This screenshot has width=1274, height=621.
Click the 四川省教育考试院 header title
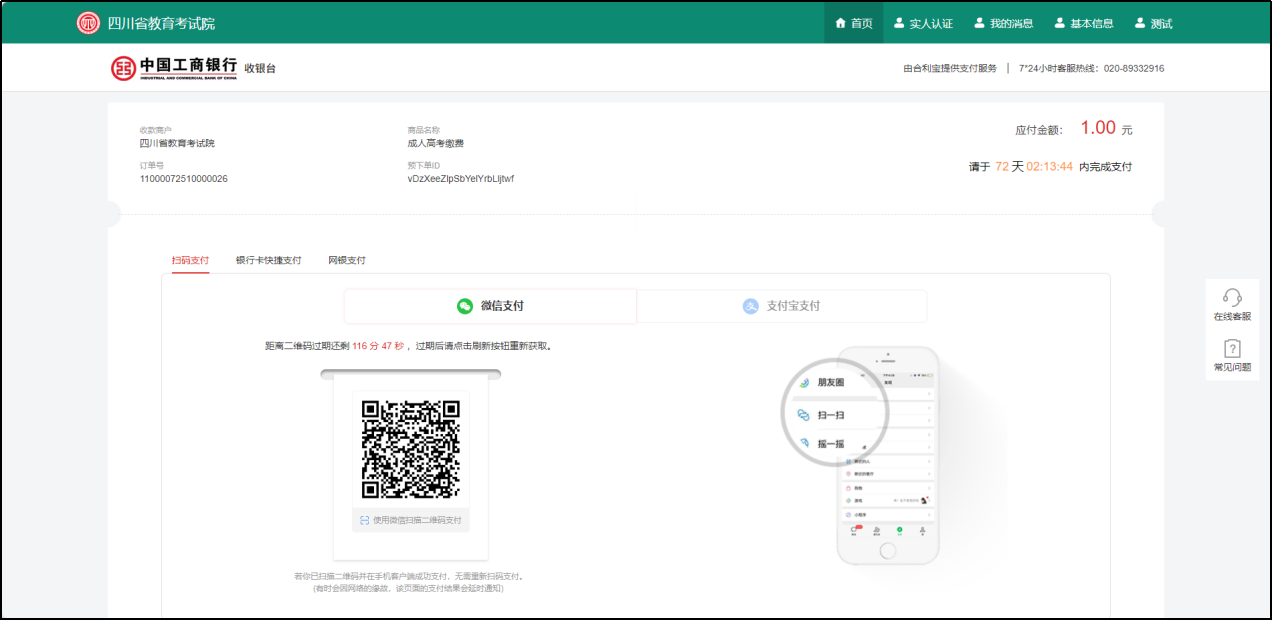click(x=161, y=23)
